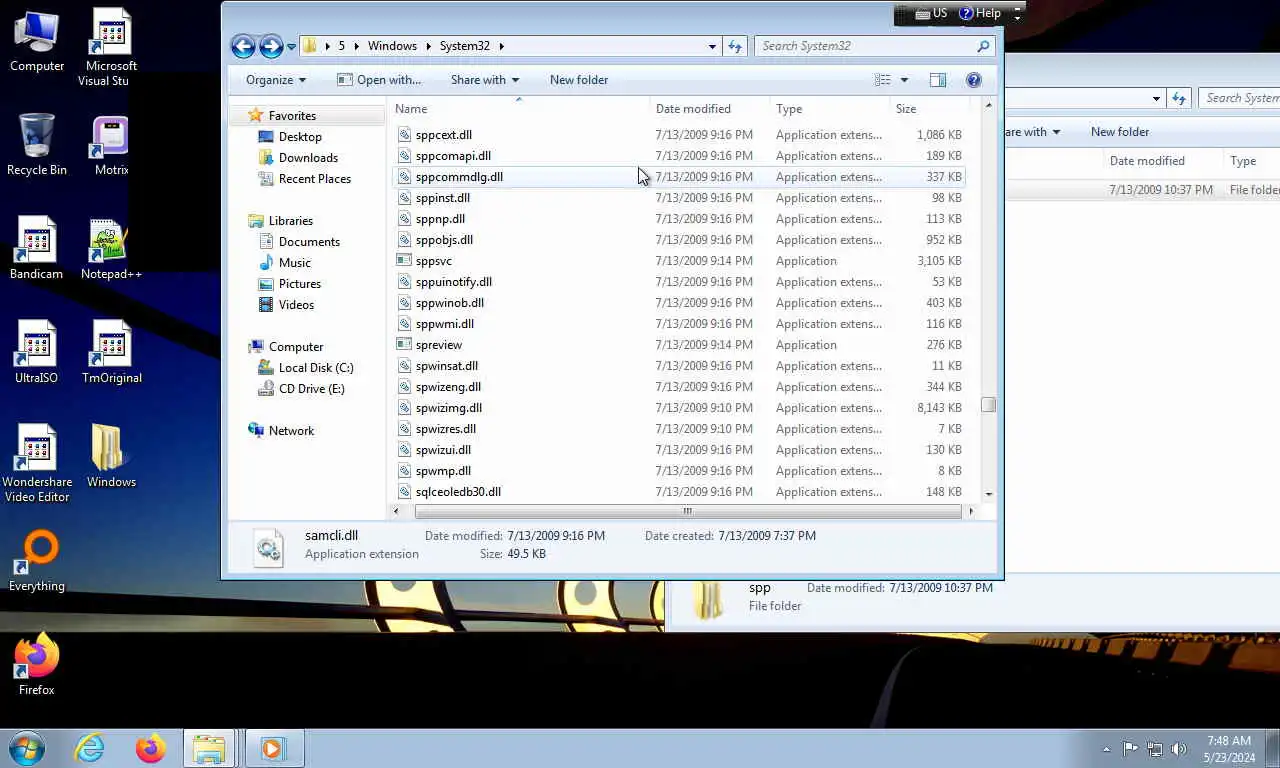Open Recent Places in Favorites
This screenshot has width=1280, height=768.
314,179
